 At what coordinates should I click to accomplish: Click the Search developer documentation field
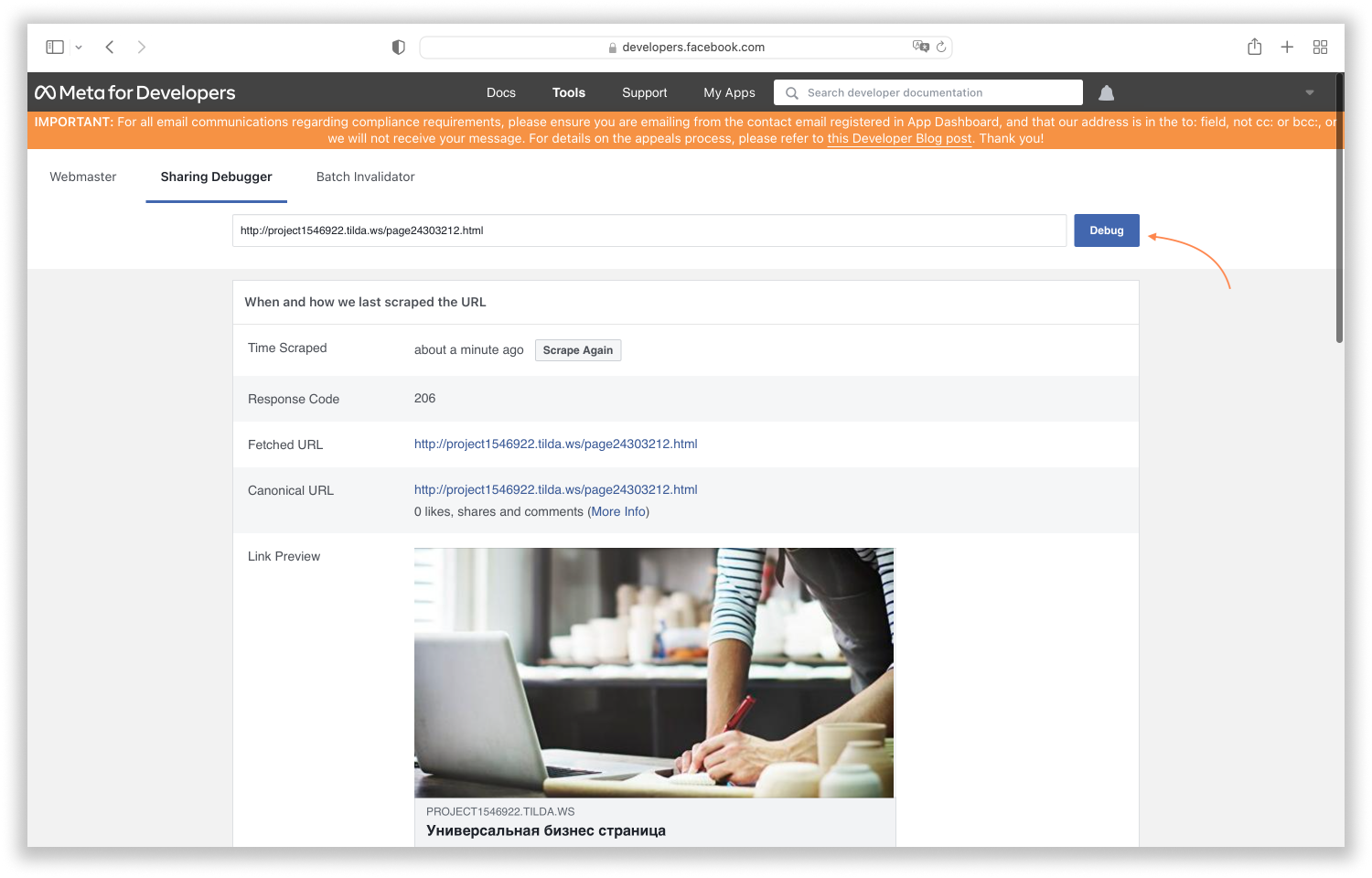928,92
